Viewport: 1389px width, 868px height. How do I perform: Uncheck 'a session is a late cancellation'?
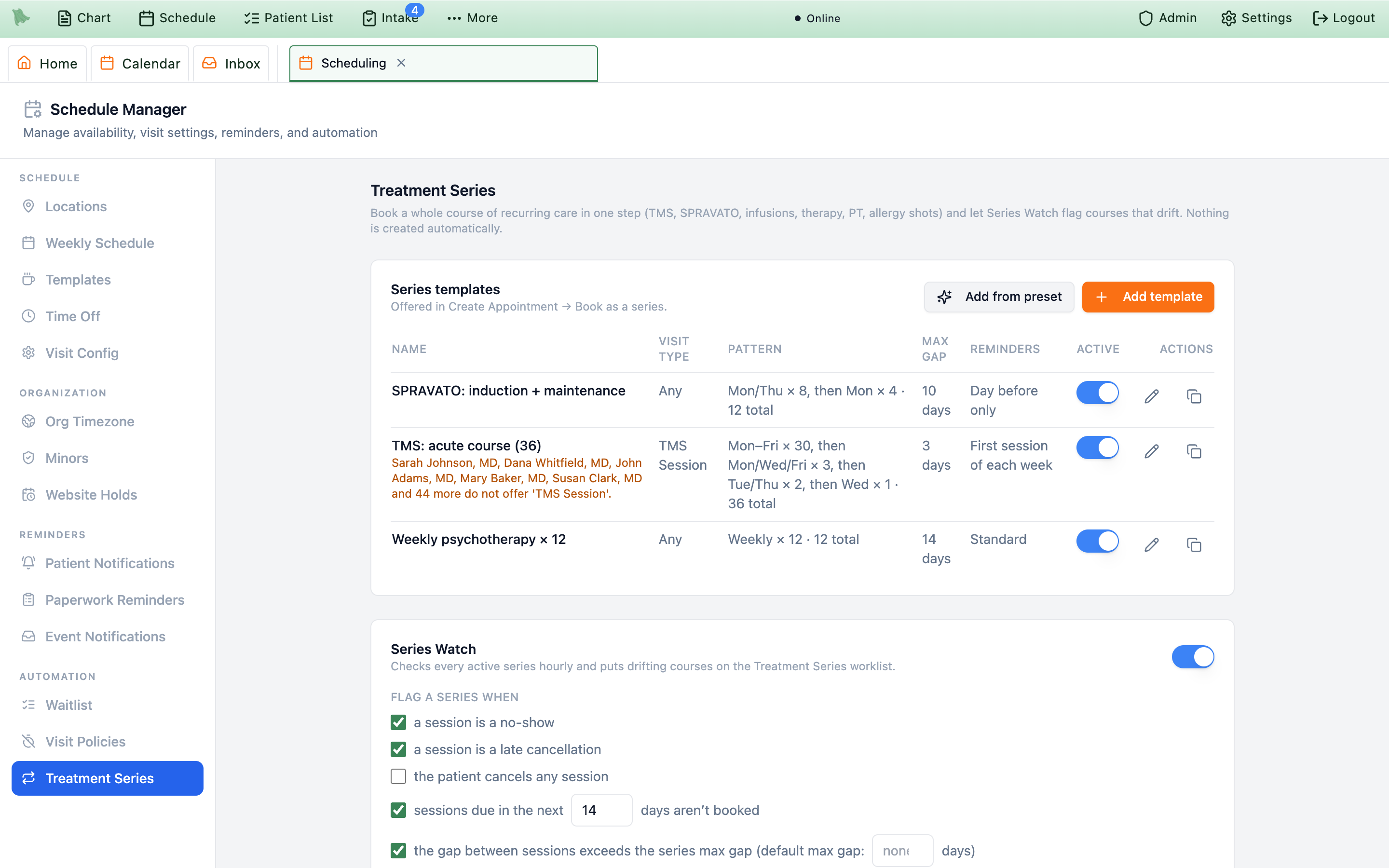coord(398,749)
